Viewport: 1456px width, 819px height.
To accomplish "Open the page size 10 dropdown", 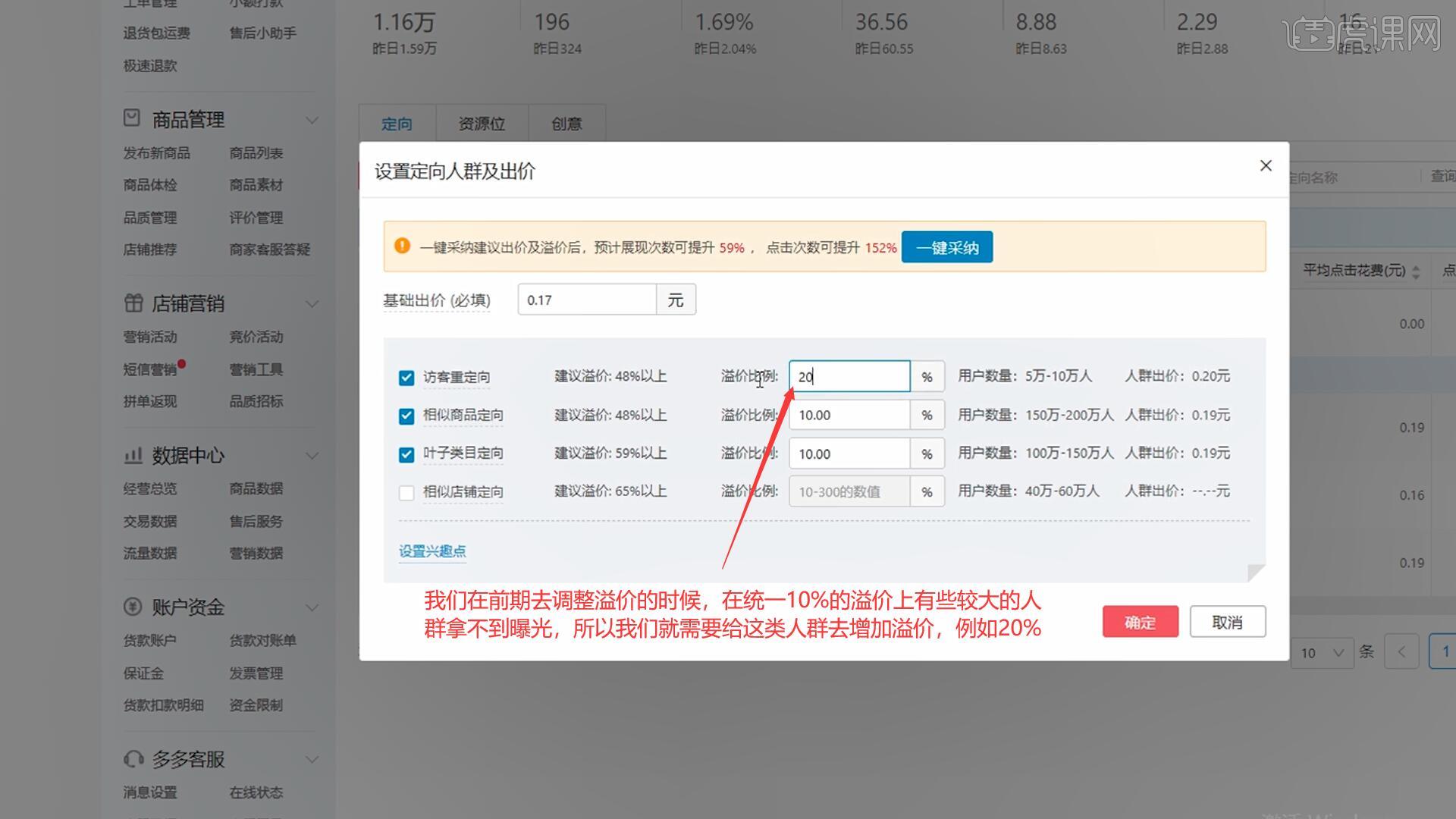I will pos(1322,652).
